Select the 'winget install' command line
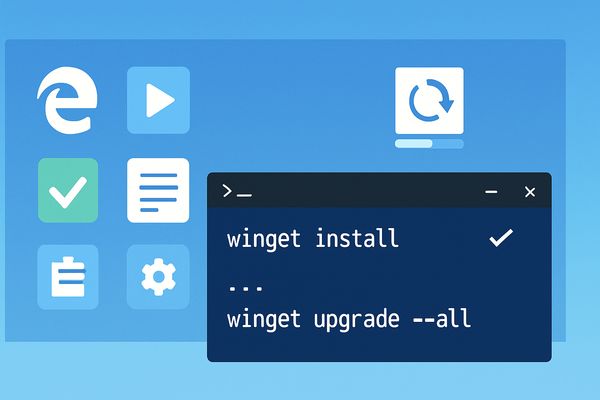The height and width of the screenshot is (400, 600). 313,239
